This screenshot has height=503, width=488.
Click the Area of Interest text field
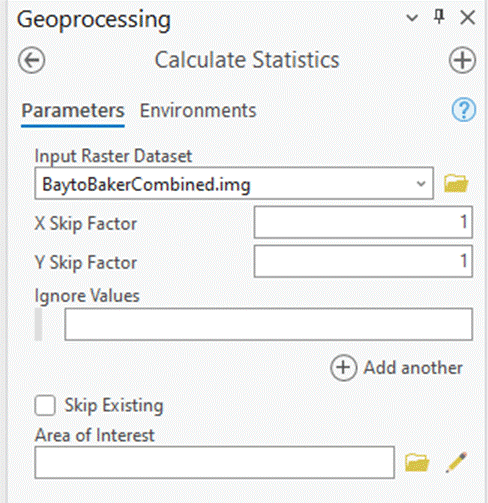[x=215, y=462]
